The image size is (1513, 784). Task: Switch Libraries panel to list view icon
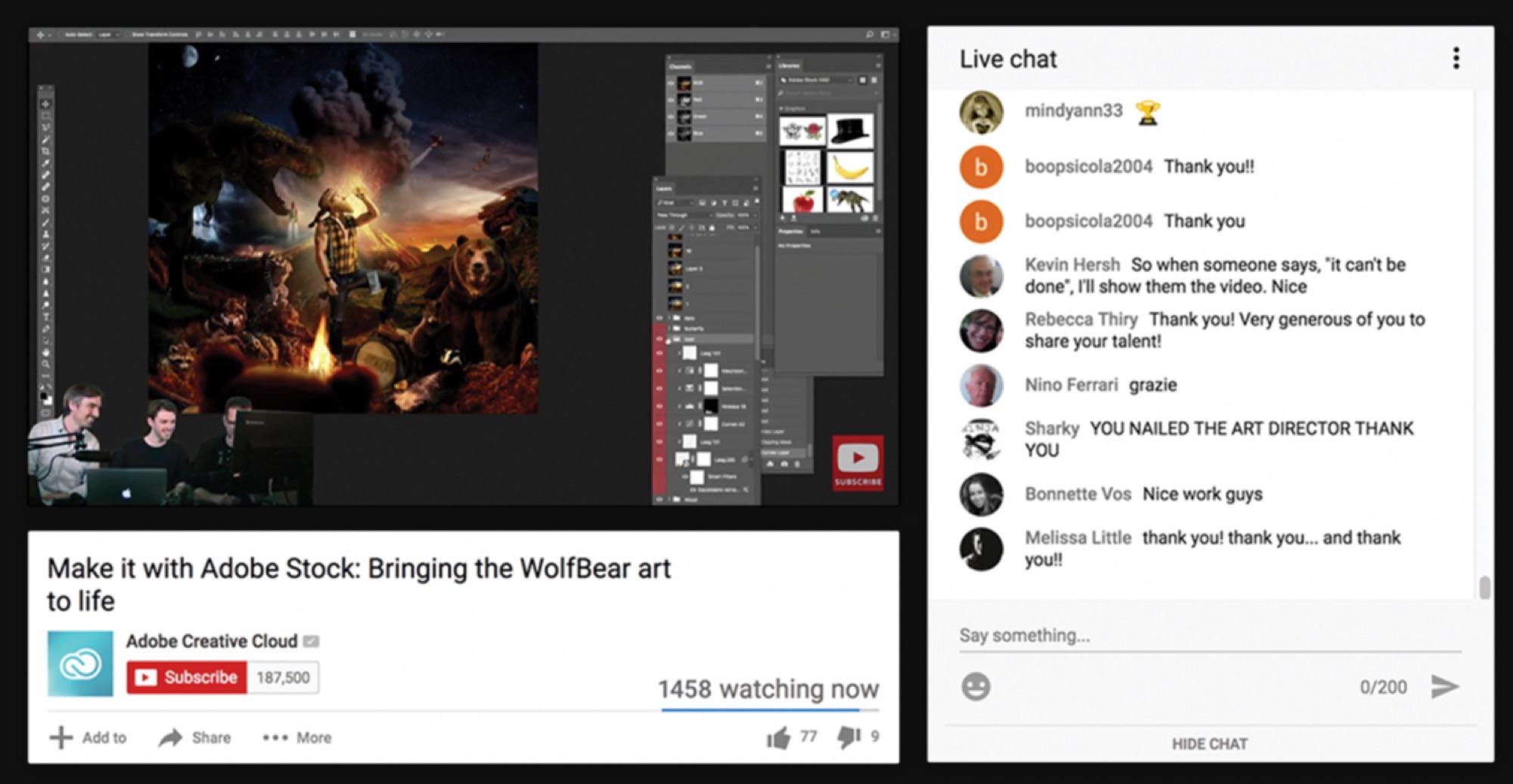point(874,80)
